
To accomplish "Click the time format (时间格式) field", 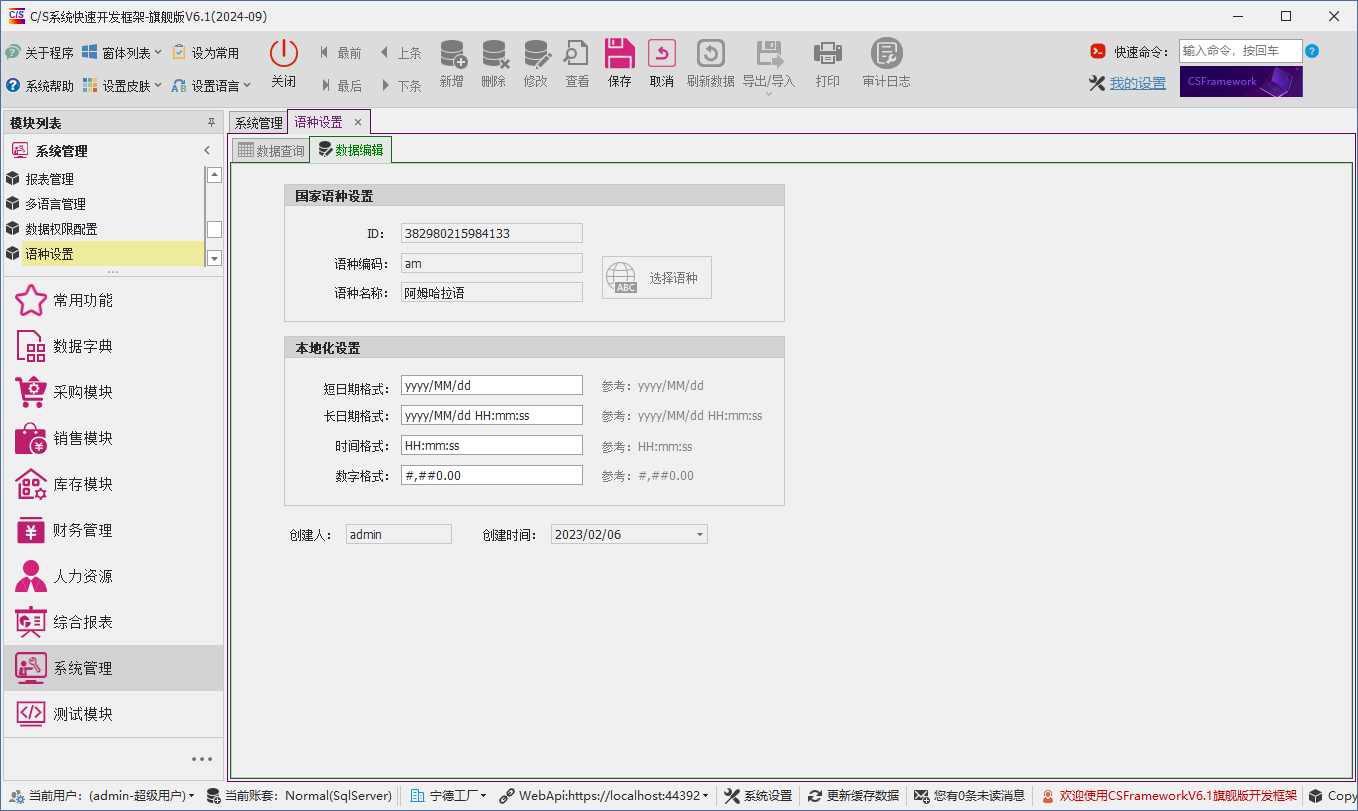I will 492,446.
